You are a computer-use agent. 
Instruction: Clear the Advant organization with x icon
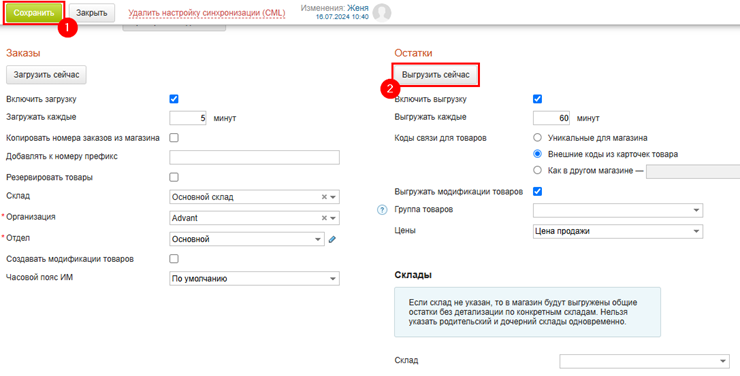(x=324, y=218)
